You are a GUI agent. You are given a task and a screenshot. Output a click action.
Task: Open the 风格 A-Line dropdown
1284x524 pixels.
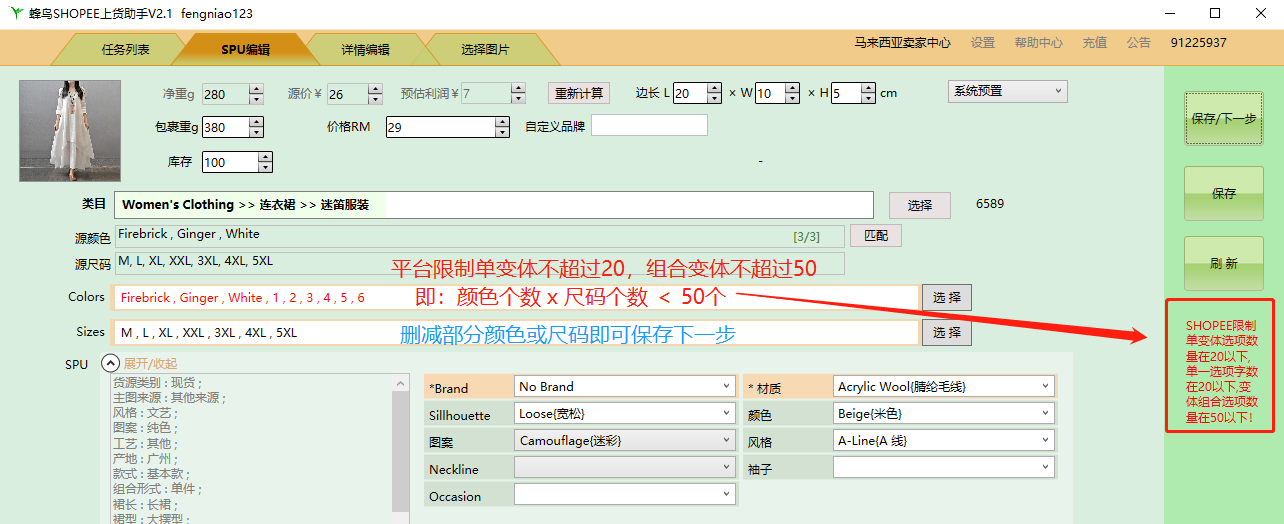click(944, 440)
